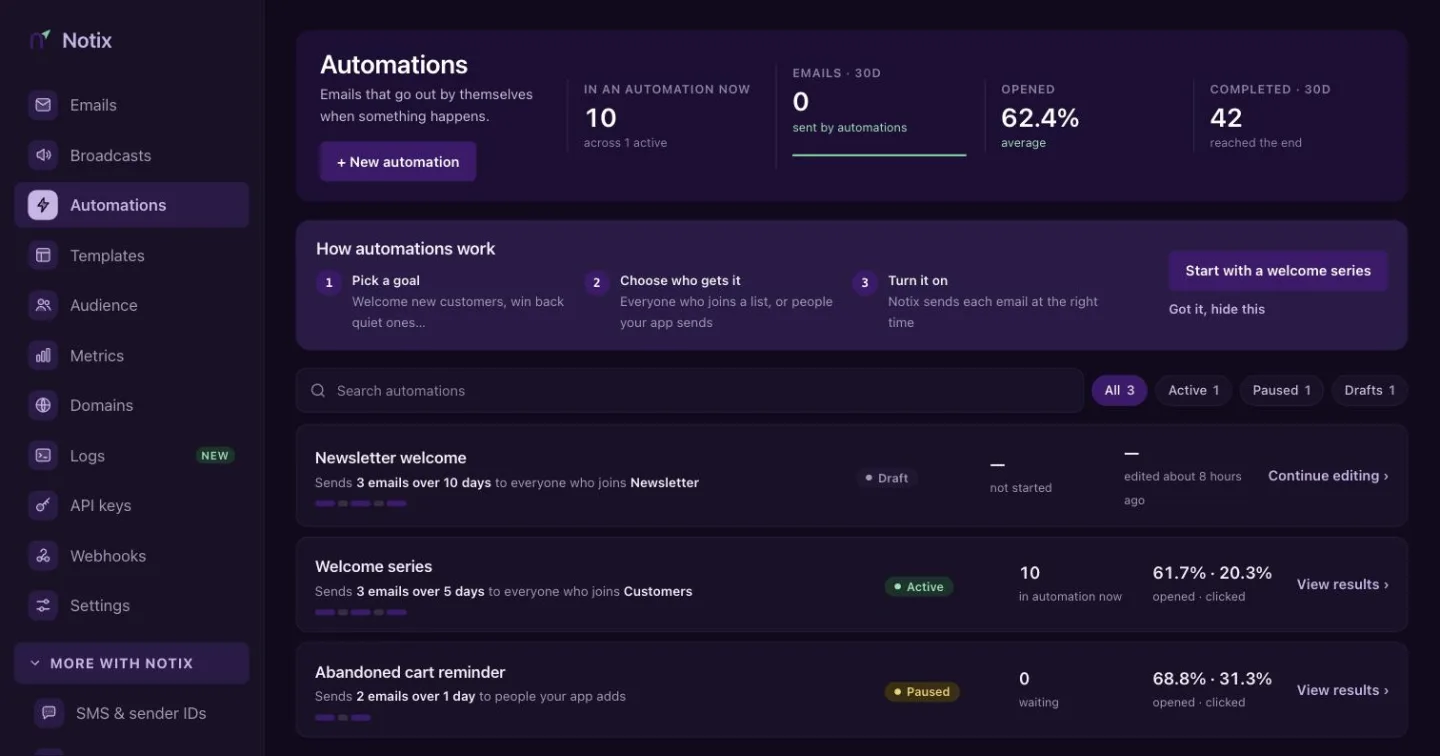Open Broadcasts via its megaphone icon
Viewport: 1440px width, 756px height.
tap(43, 155)
